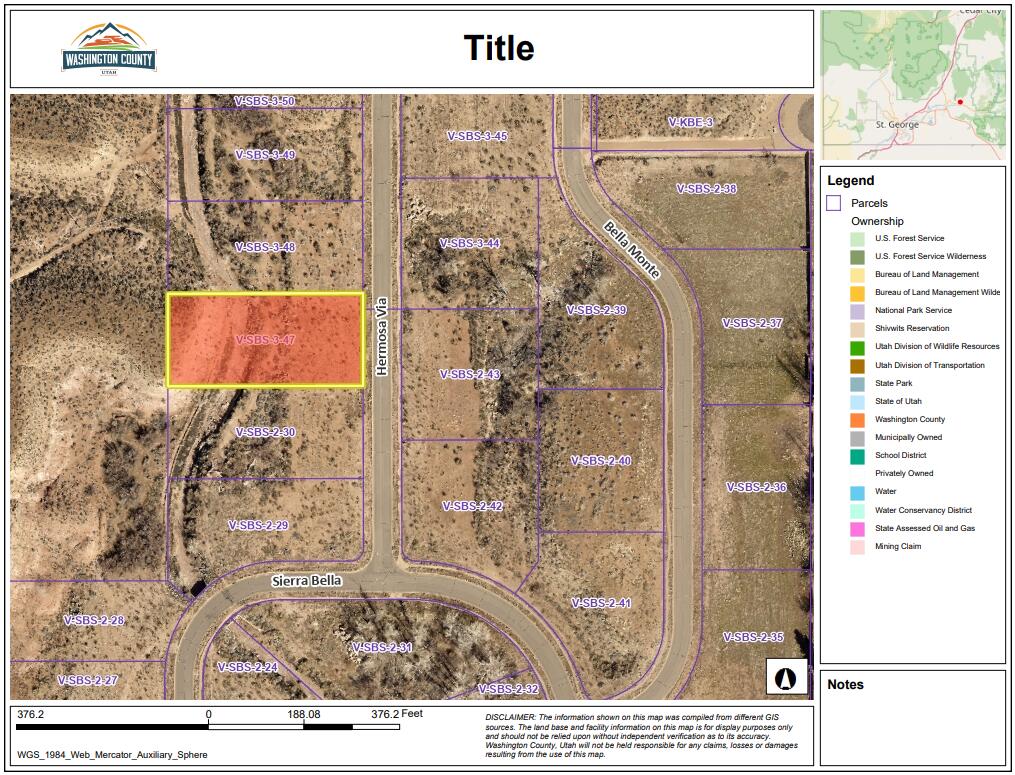Click the Washington County Utah logo
The height and width of the screenshot is (775, 1015).
(109, 50)
